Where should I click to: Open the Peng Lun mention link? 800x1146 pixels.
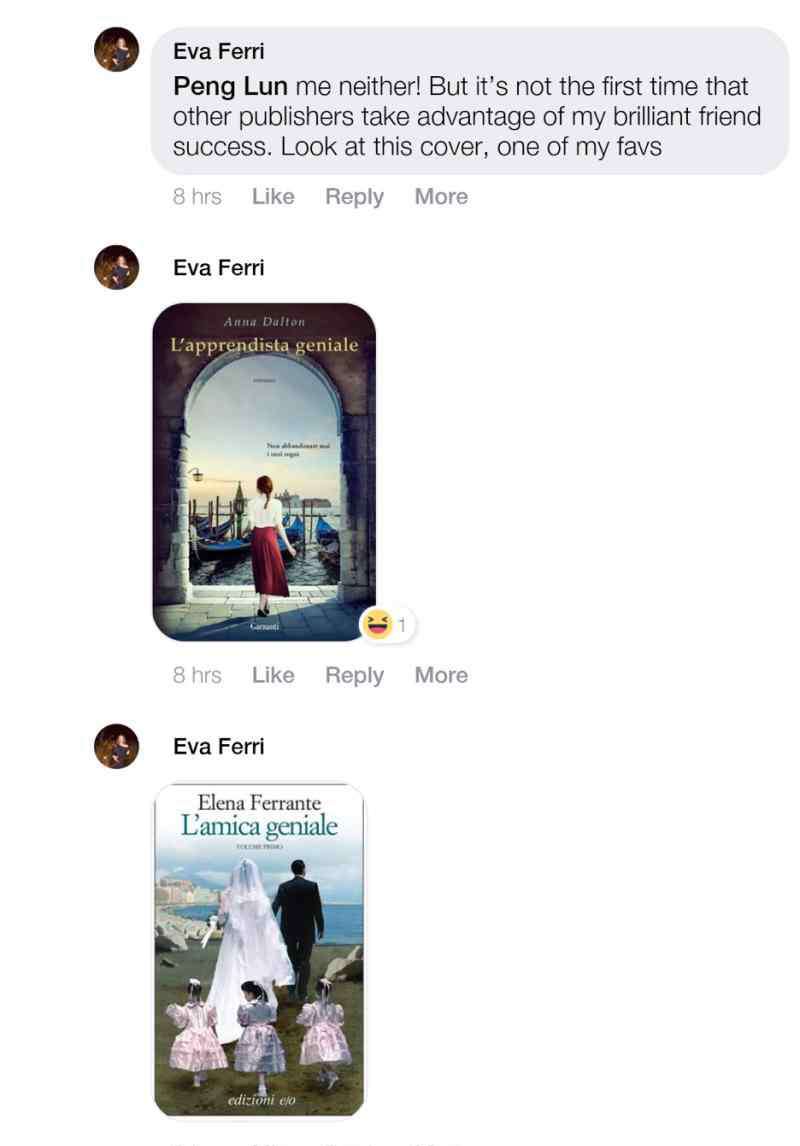coord(230,87)
